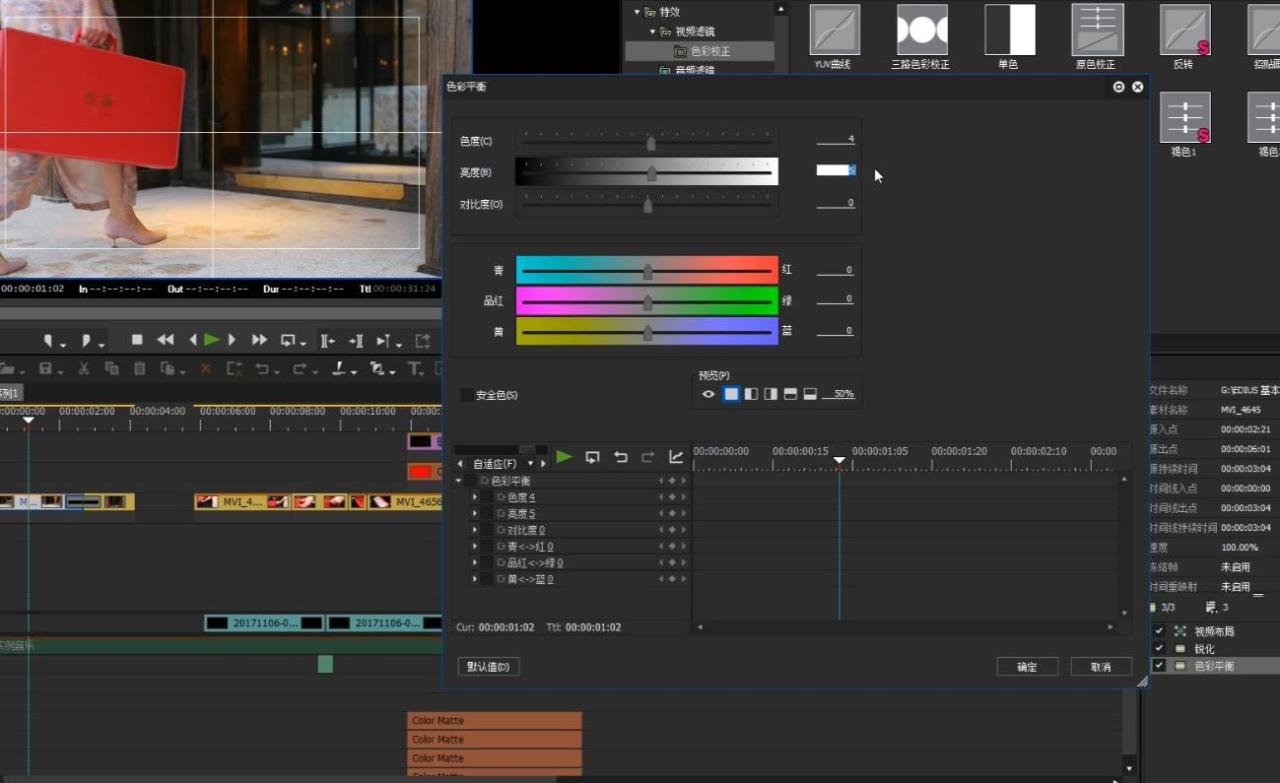Uncheck the 锐化 filter checkbox
The image size is (1280, 783).
1159,649
